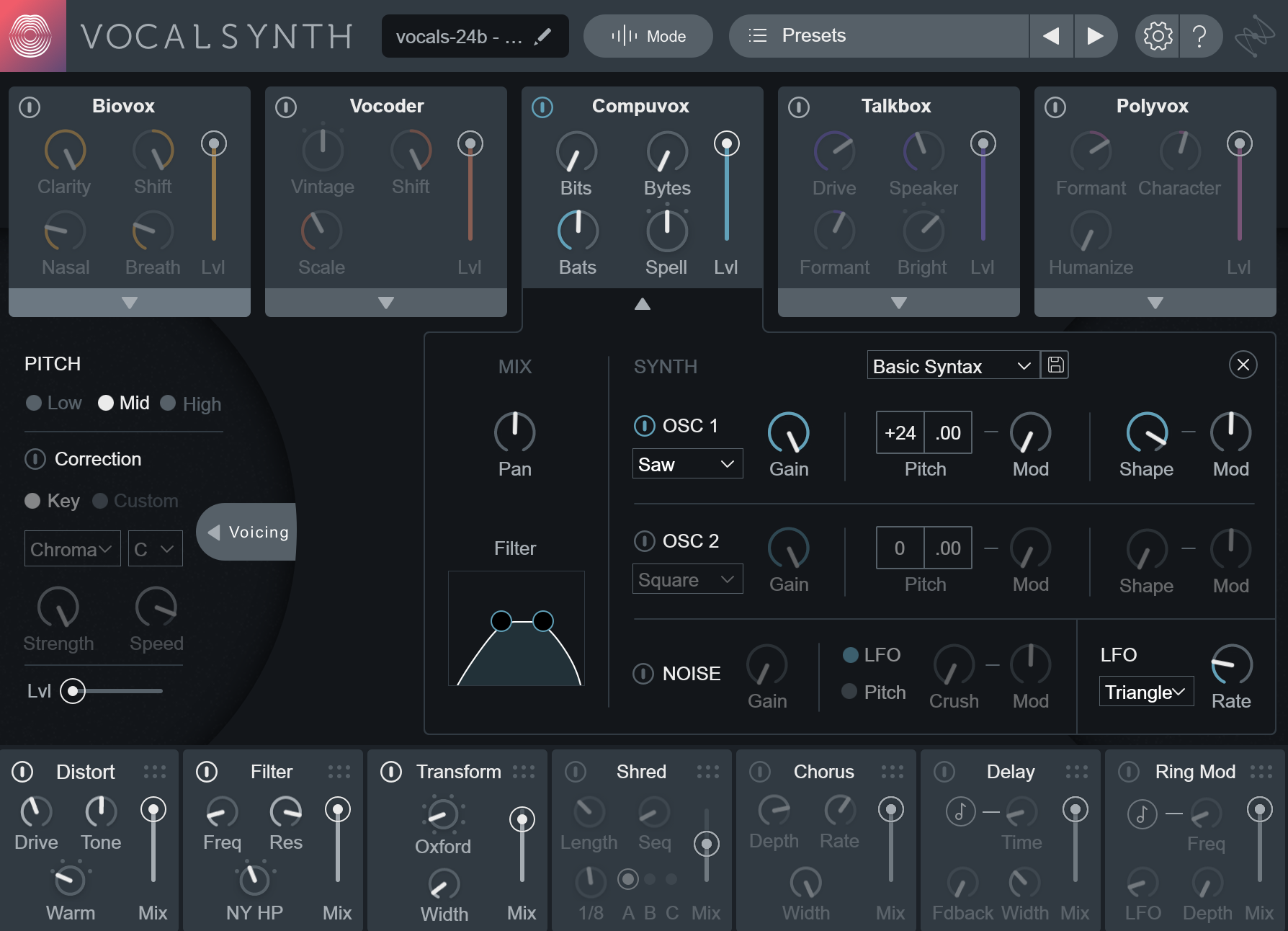Click the Bits knob in Compuvox
Viewport: 1288px width, 931px height.
576,152
